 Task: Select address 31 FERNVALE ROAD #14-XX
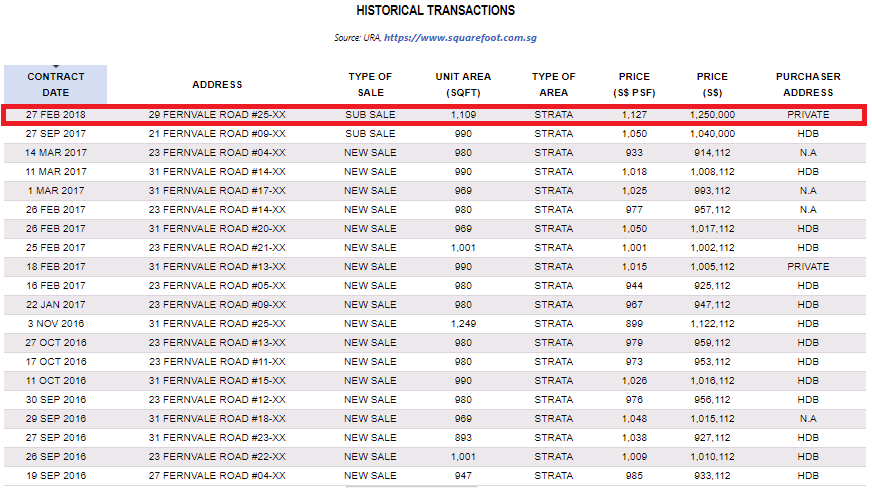217,172
